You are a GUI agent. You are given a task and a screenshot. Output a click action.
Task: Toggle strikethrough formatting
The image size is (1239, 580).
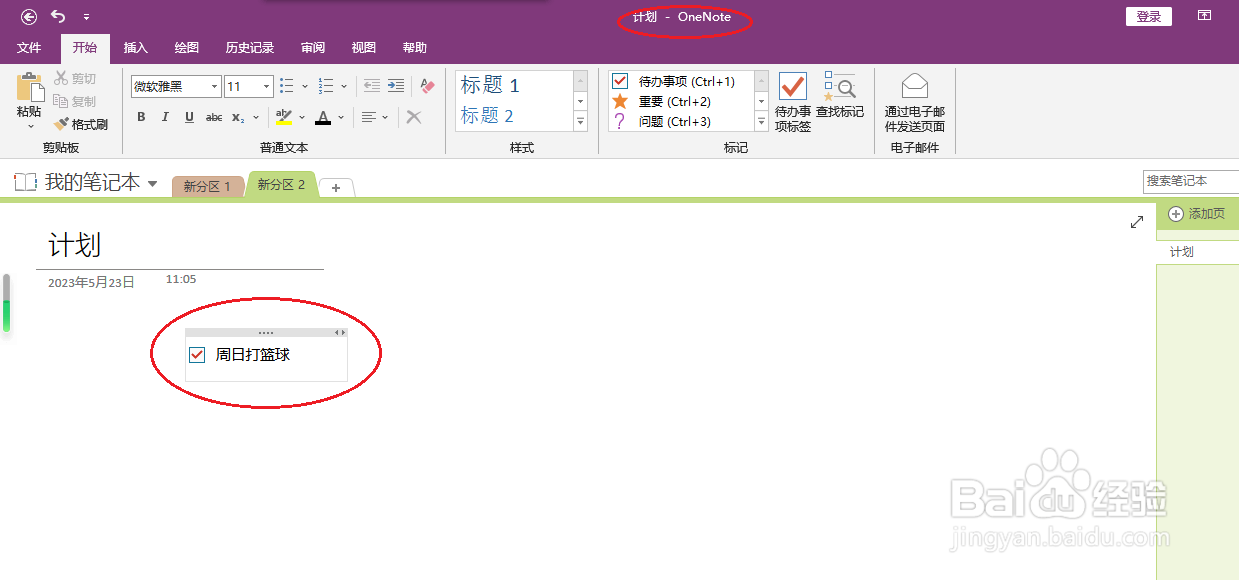point(214,117)
